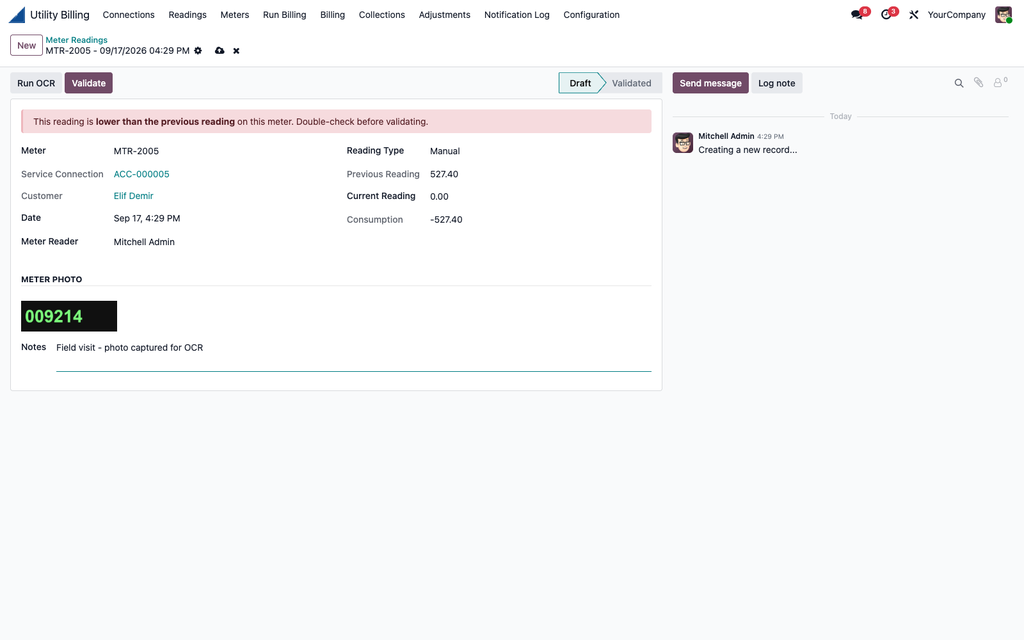Click into the Notes text field
Viewport: 1024px width, 640px height.
[x=353, y=356]
